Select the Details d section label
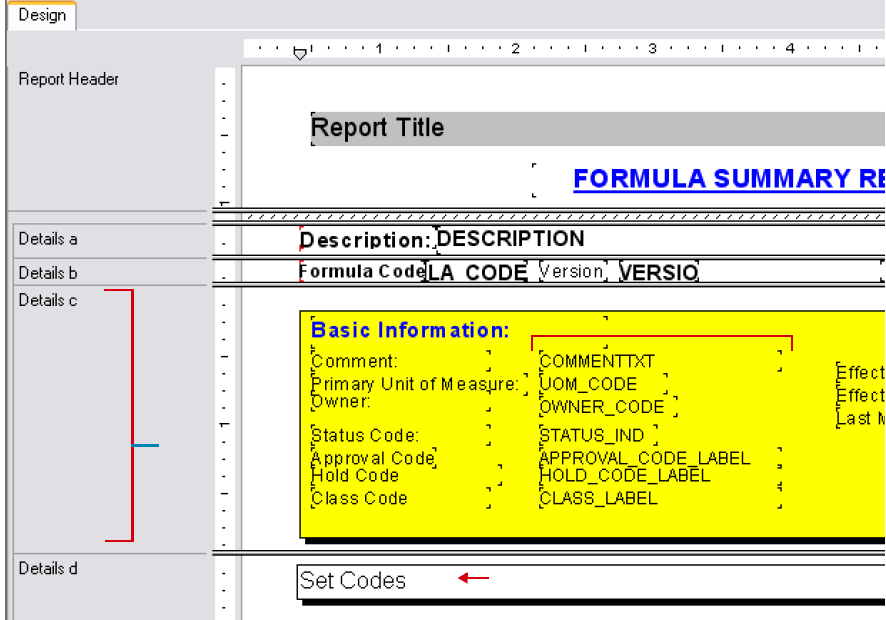 [x=48, y=569]
